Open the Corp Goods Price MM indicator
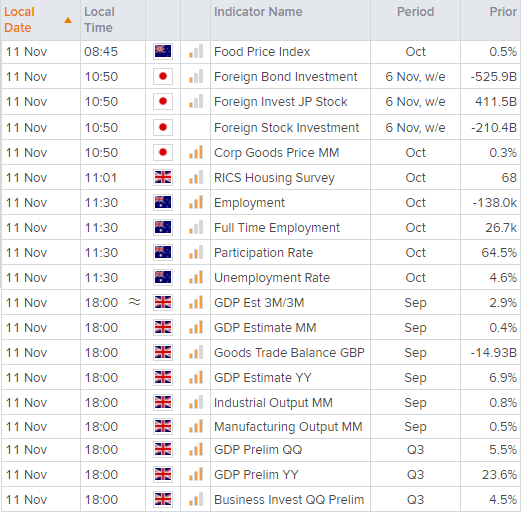This screenshot has width=521, height=513. [276, 153]
